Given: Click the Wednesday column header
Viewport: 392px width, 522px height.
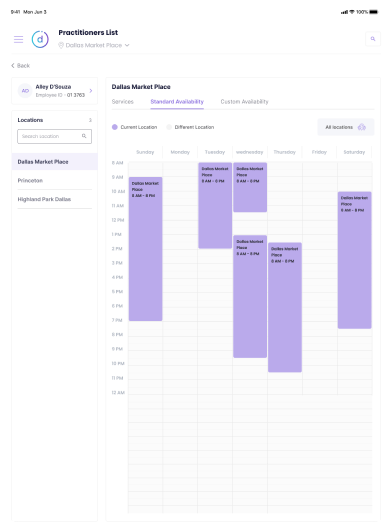Looking at the screenshot, I should (x=250, y=152).
